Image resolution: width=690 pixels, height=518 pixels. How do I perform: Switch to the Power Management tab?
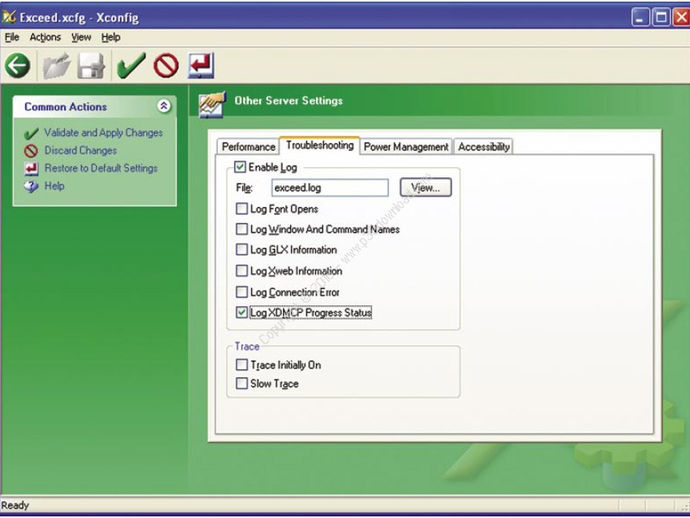click(406, 147)
